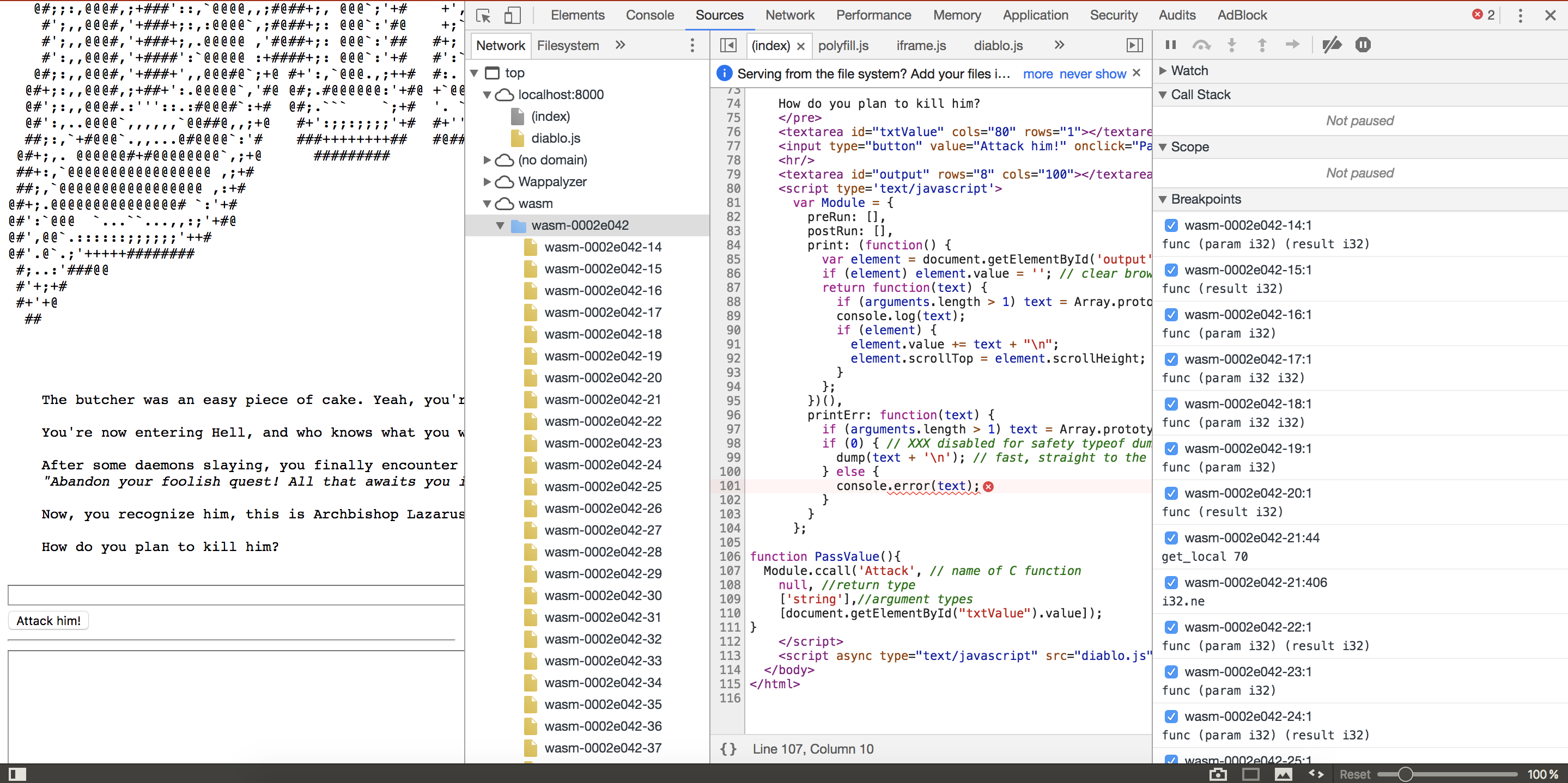
Task: Dismiss the file system info banner
Action: click(x=1137, y=73)
